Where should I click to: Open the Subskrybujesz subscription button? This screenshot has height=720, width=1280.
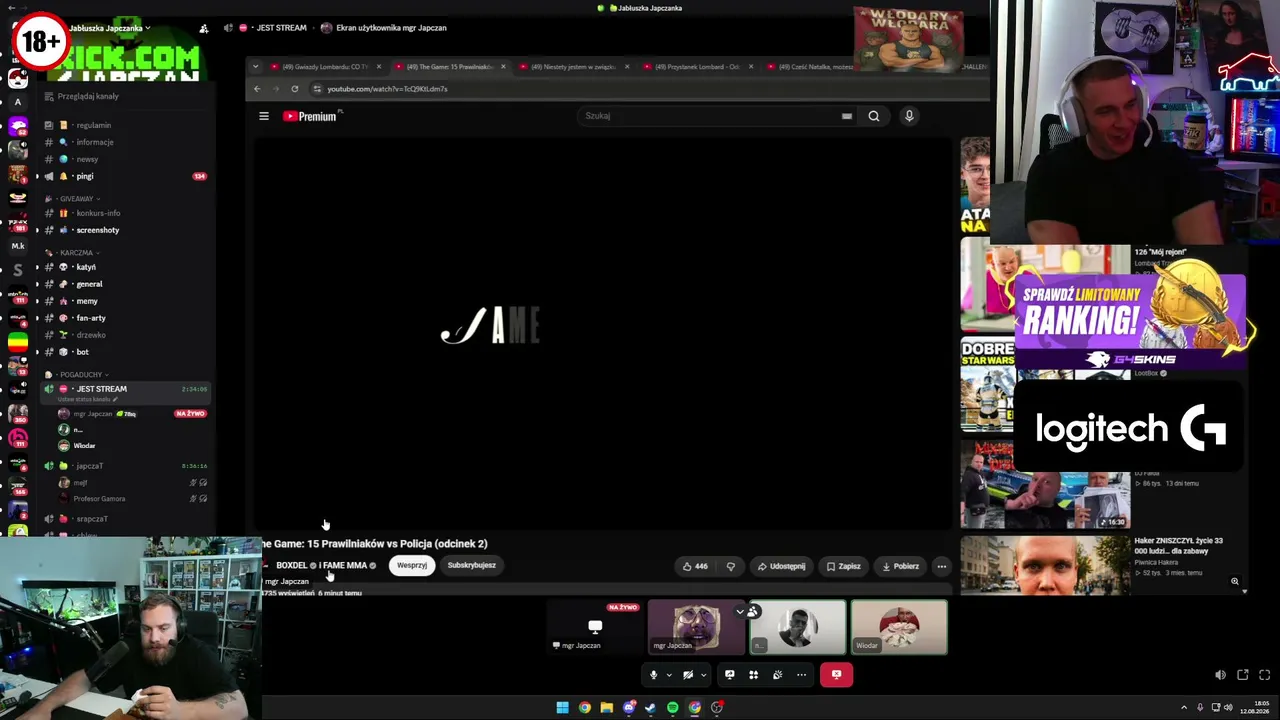[x=472, y=565]
